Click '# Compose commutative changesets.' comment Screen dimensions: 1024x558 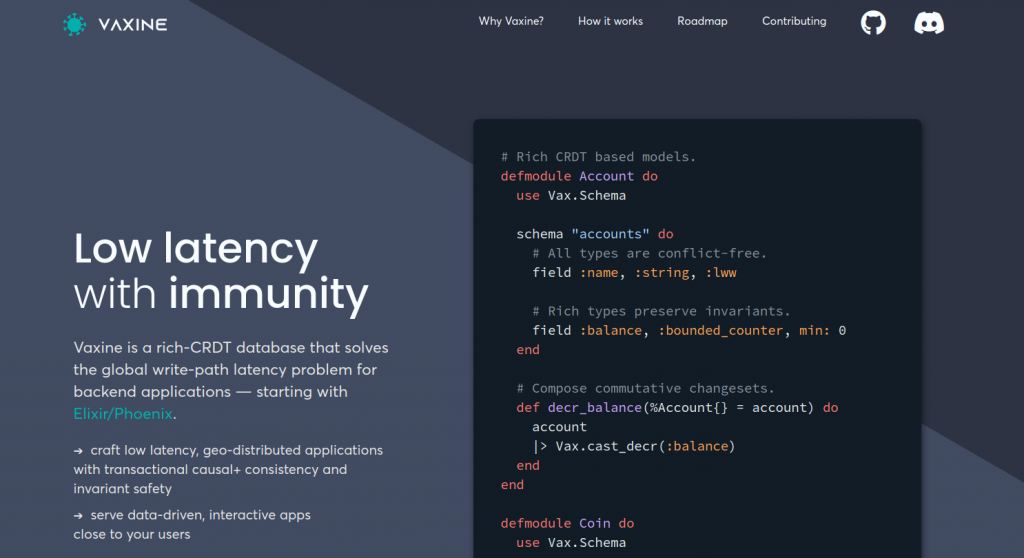pyautogui.click(x=645, y=388)
